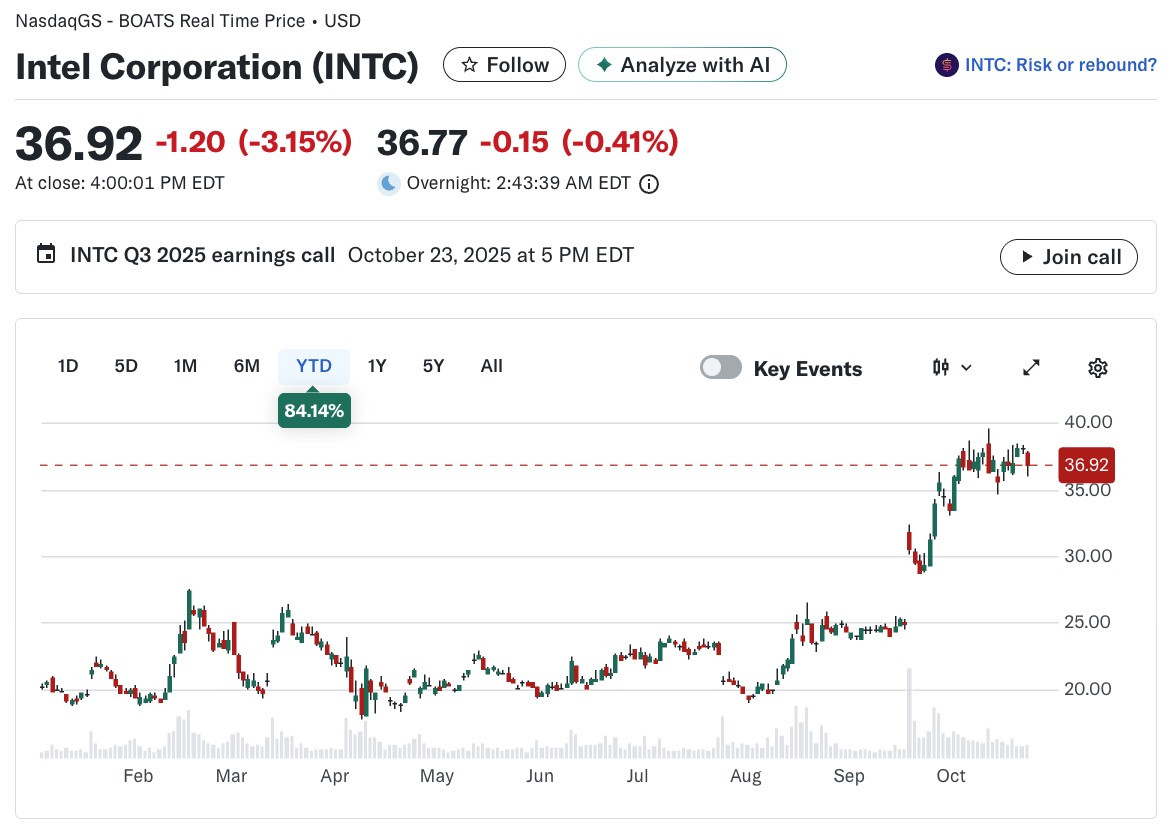
Task: Click the 40.00 price axis label
Action: click(1088, 422)
